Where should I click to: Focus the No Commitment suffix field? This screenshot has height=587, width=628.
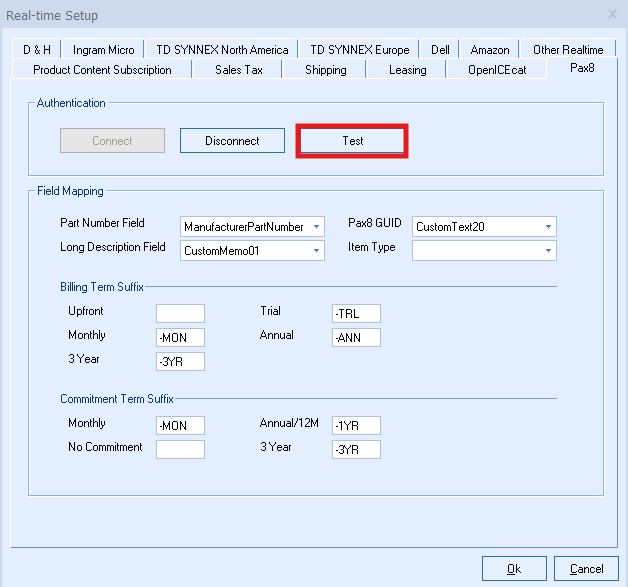tap(180, 450)
